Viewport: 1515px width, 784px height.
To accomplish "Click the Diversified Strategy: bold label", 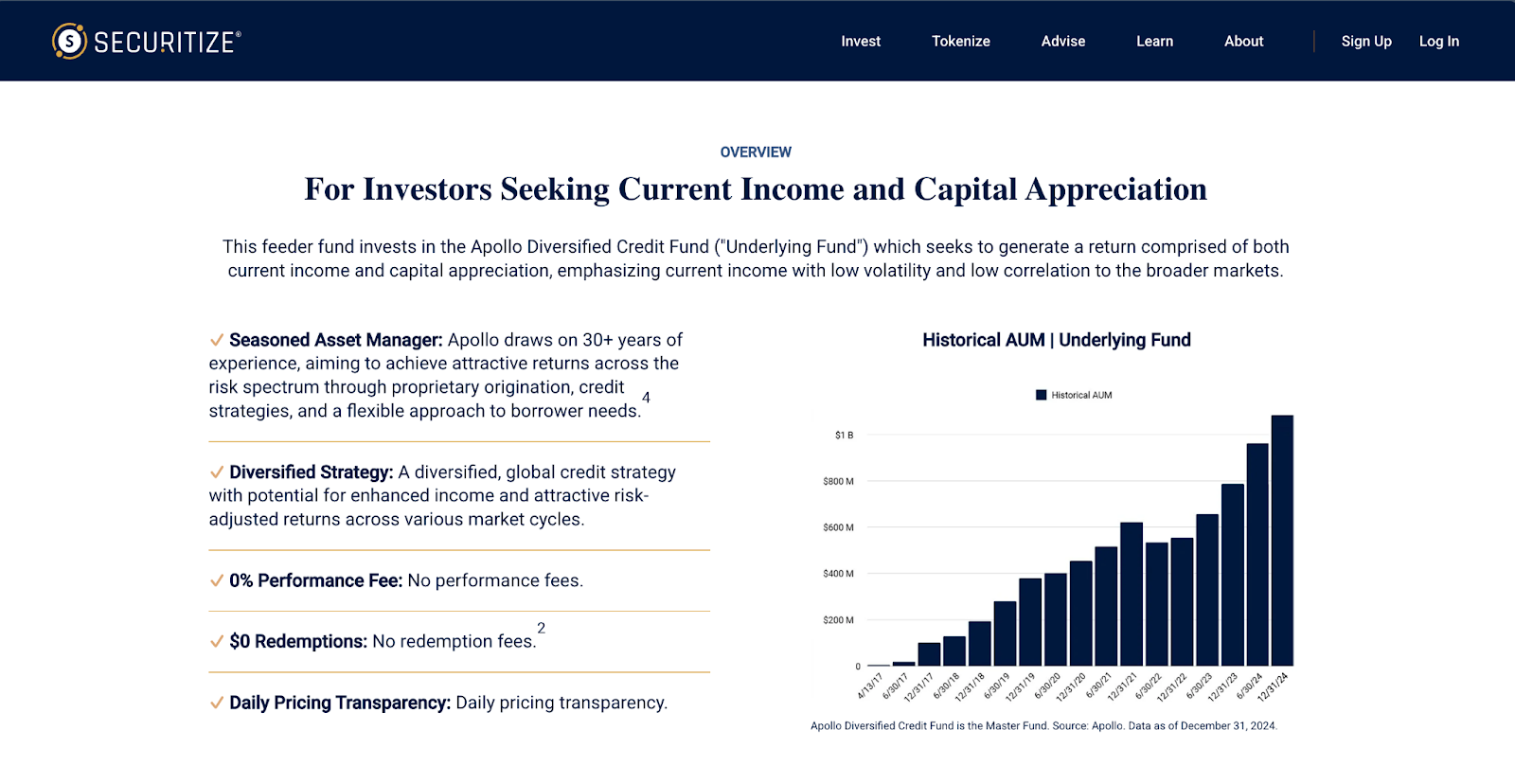I will pos(312,472).
